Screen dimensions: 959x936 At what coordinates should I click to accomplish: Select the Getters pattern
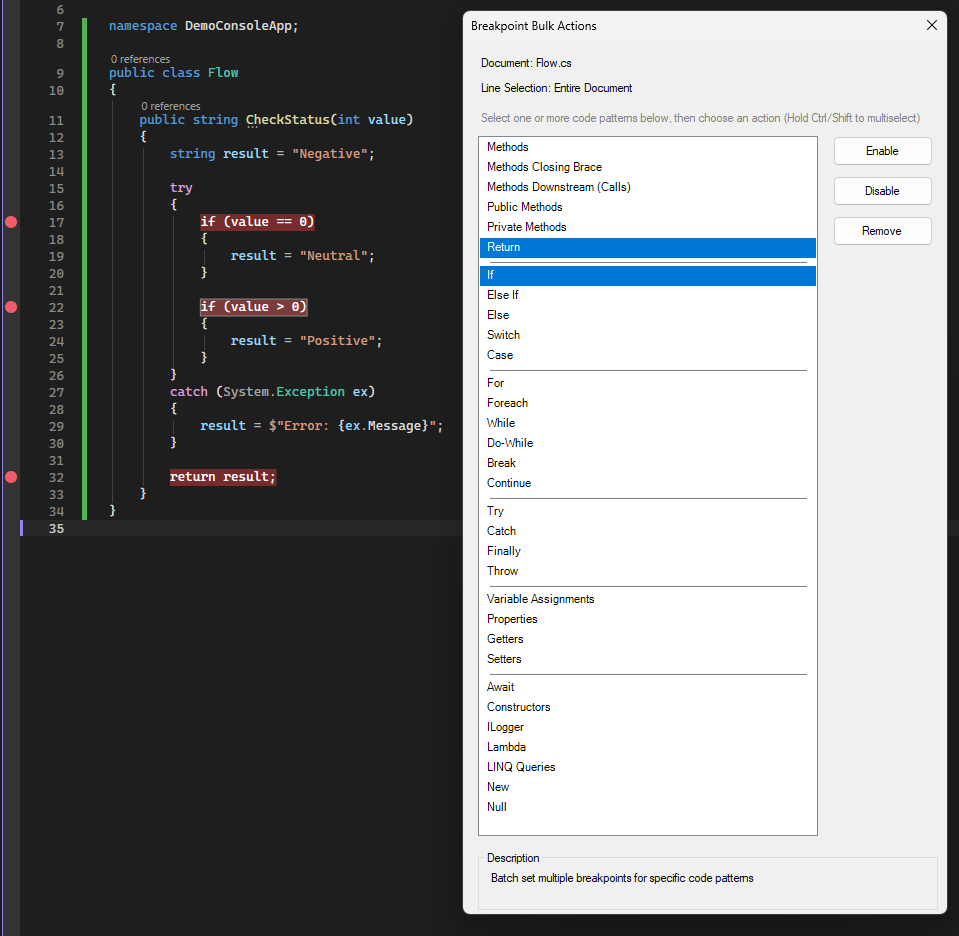coord(648,639)
